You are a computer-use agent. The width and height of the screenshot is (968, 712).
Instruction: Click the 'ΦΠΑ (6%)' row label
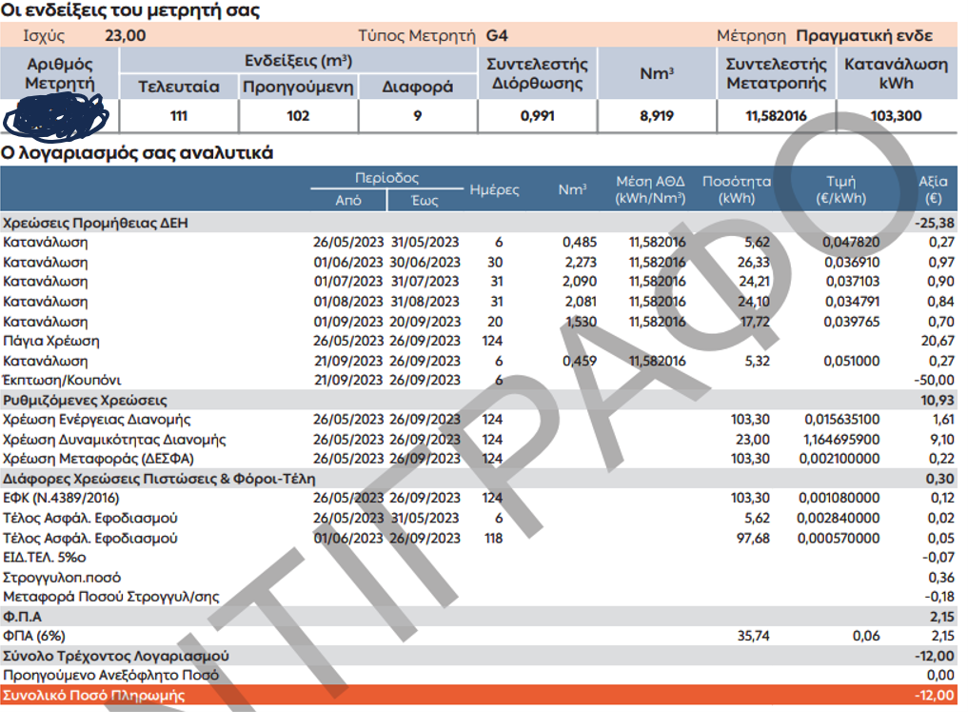34,636
